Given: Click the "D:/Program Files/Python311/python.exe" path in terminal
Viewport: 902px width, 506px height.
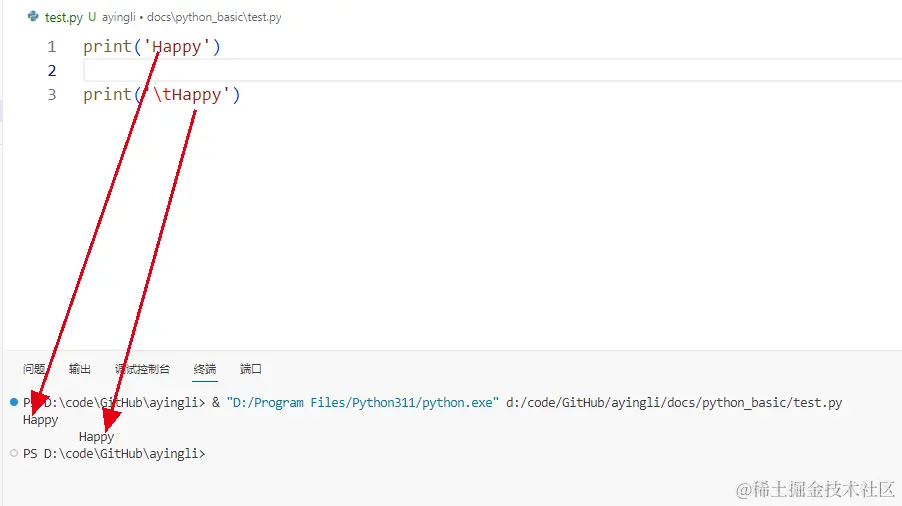Looking at the screenshot, I should 362,402.
